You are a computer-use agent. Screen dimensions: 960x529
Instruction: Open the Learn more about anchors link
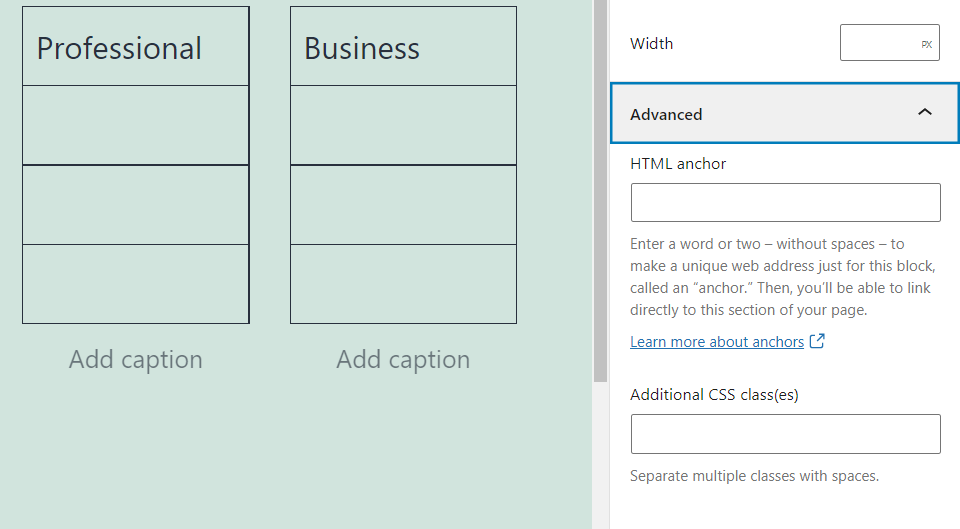pyautogui.click(x=716, y=342)
